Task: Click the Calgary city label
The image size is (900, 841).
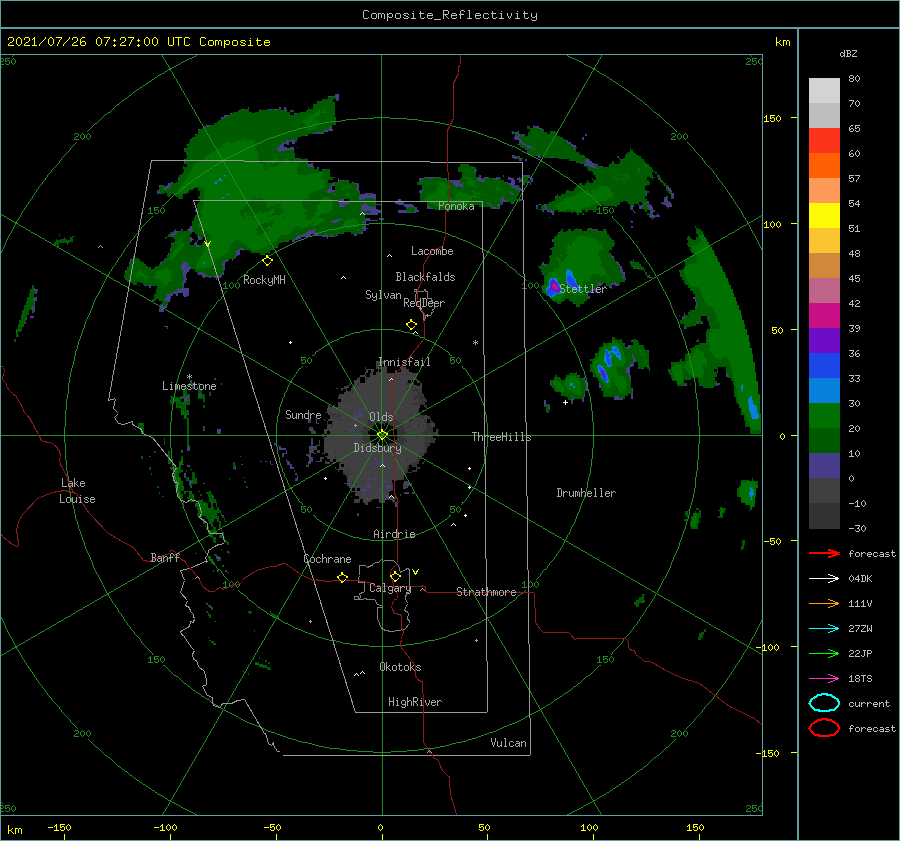Action: point(390,588)
